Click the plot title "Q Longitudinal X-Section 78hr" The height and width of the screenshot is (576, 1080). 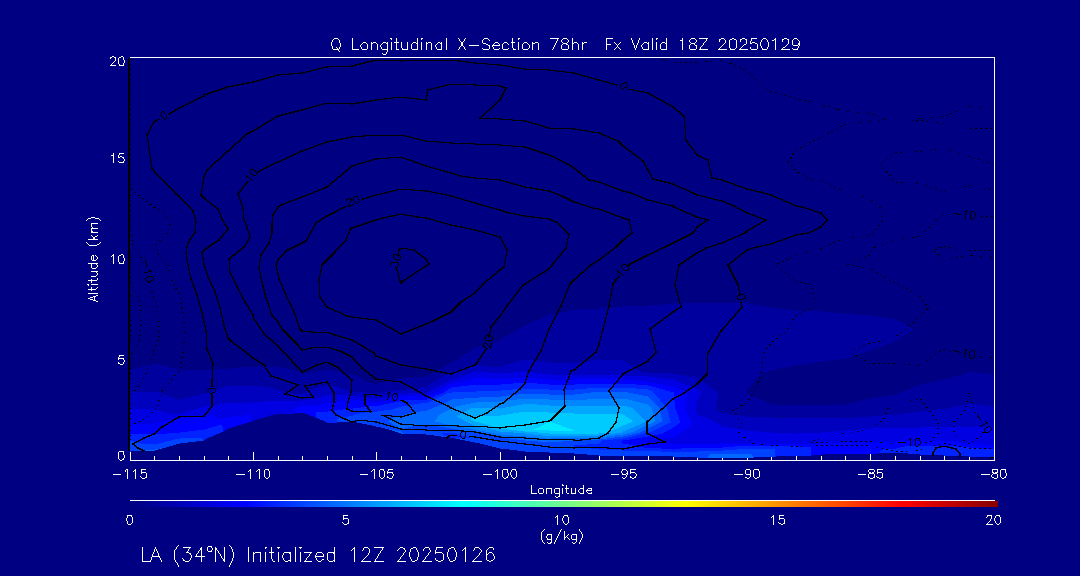point(459,45)
